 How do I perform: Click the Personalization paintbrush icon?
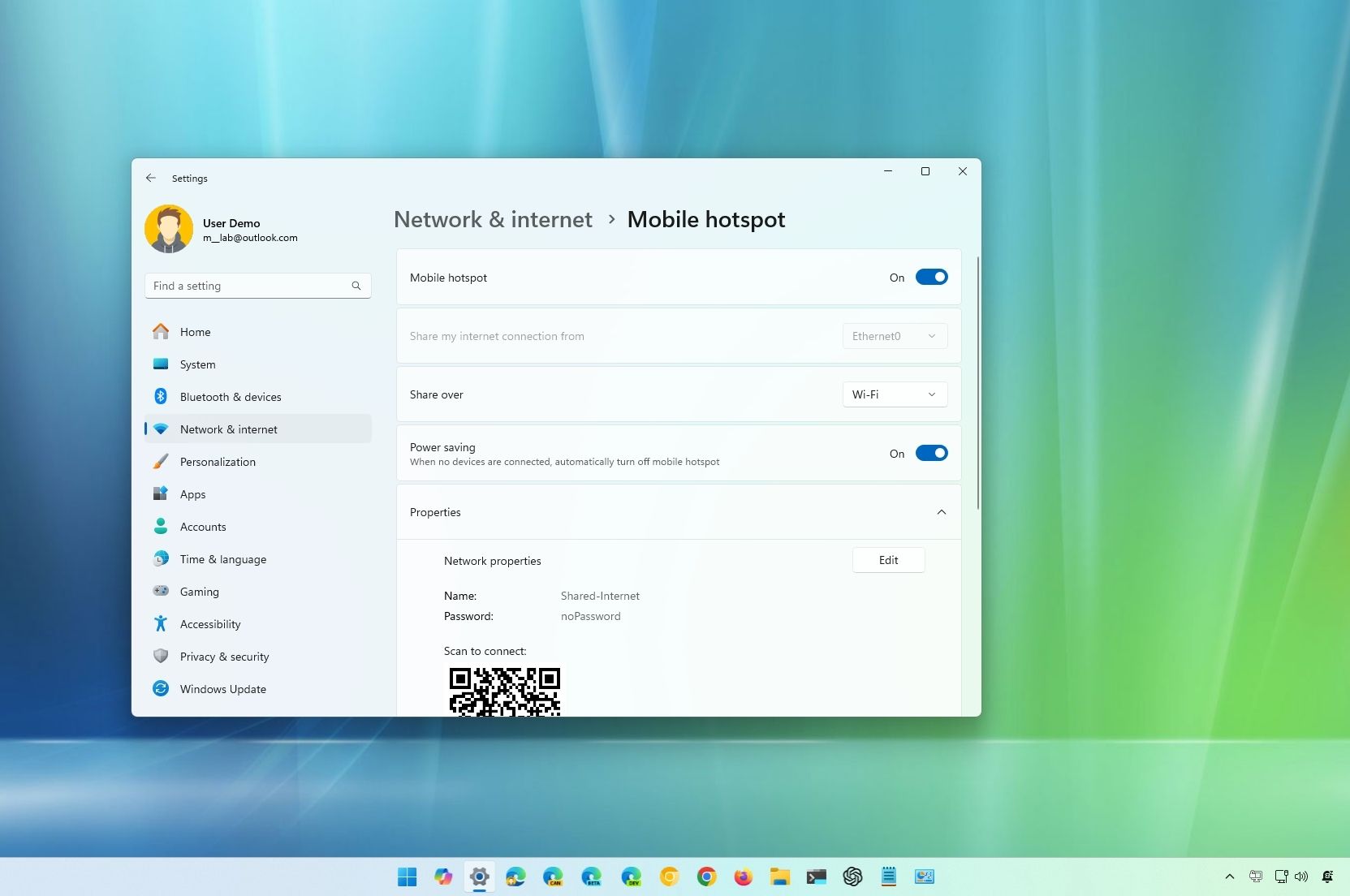point(161,461)
